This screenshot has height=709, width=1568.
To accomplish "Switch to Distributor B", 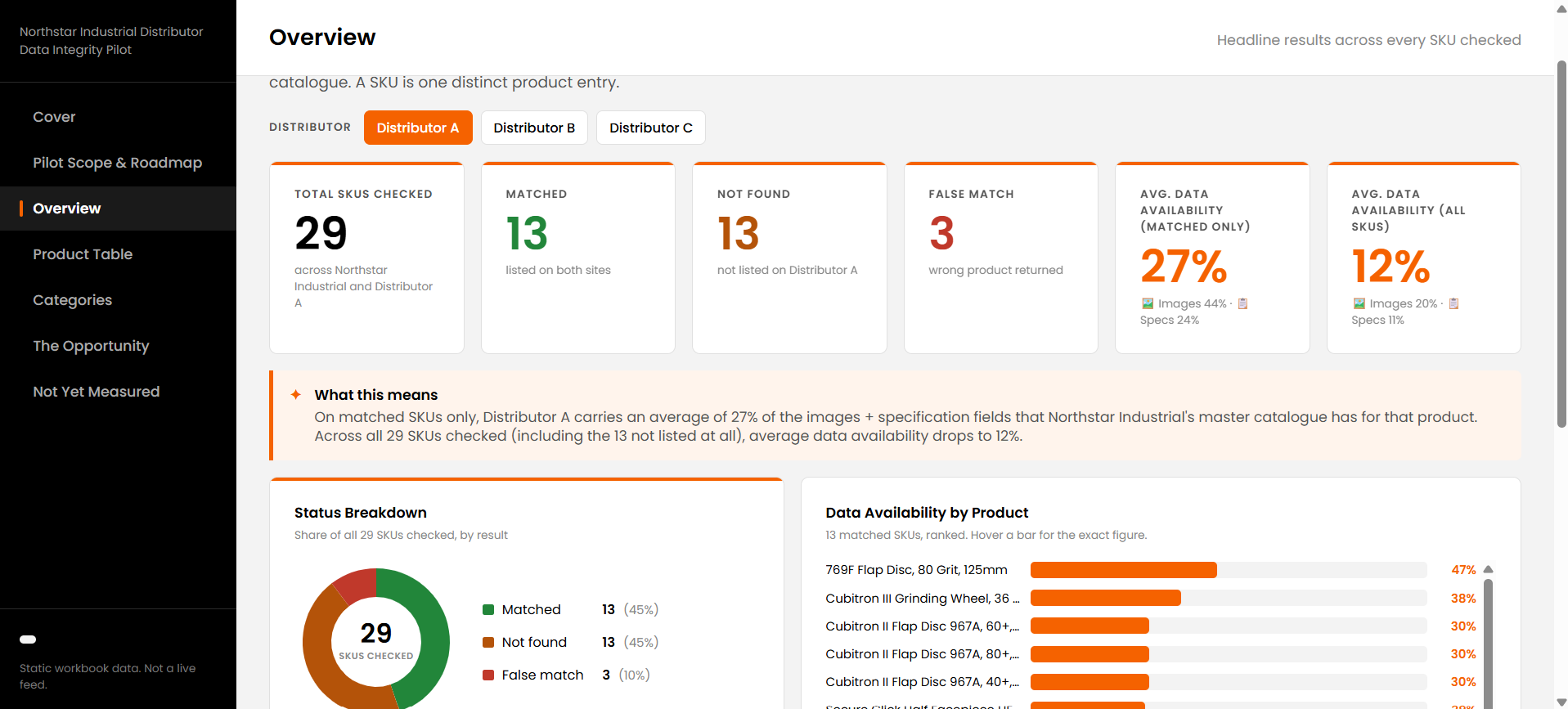I will (534, 128).
